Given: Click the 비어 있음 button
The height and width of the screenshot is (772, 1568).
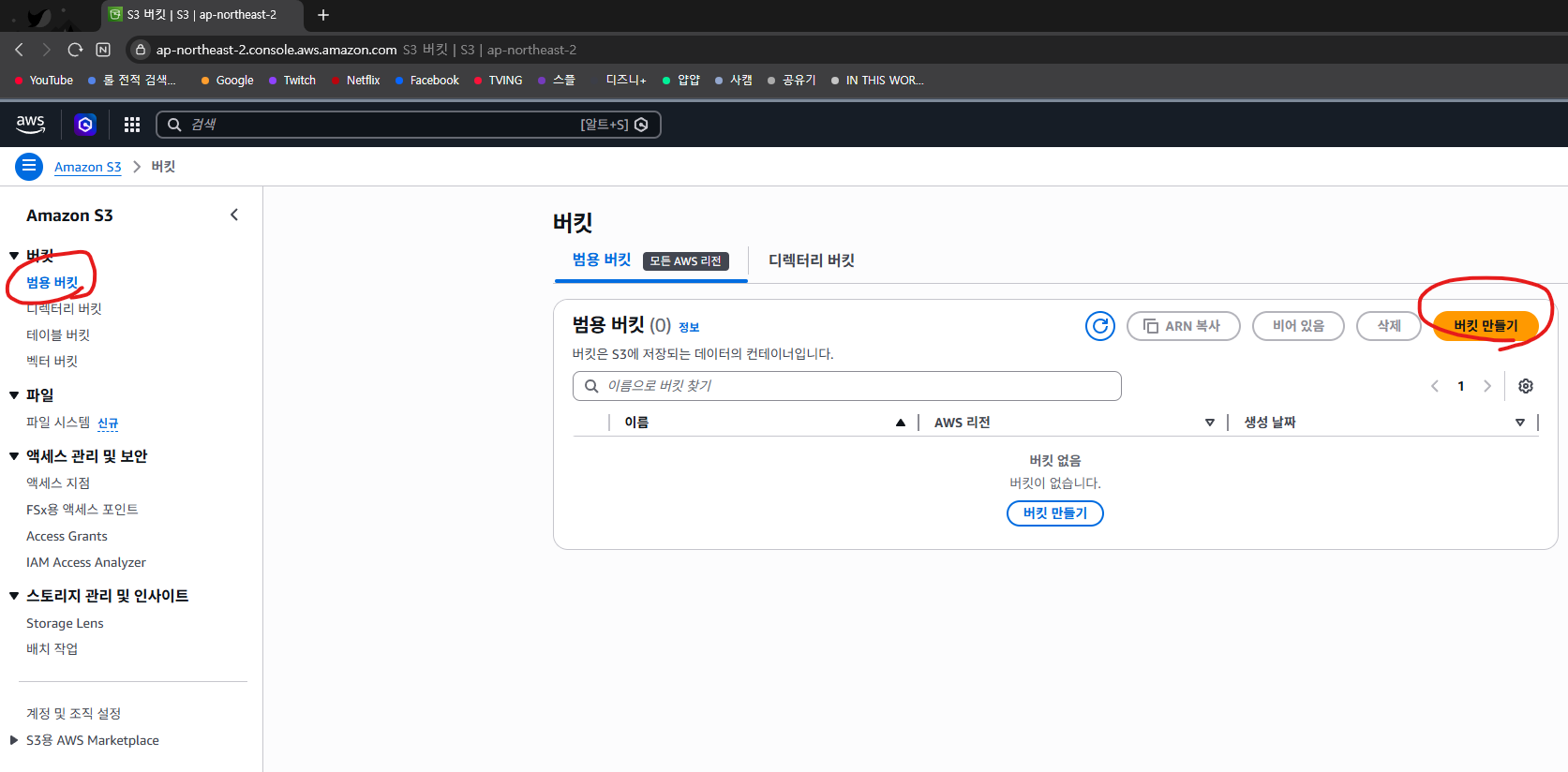Looking at the screenshot, I should pyautogui.click(x=1298, y=326).
